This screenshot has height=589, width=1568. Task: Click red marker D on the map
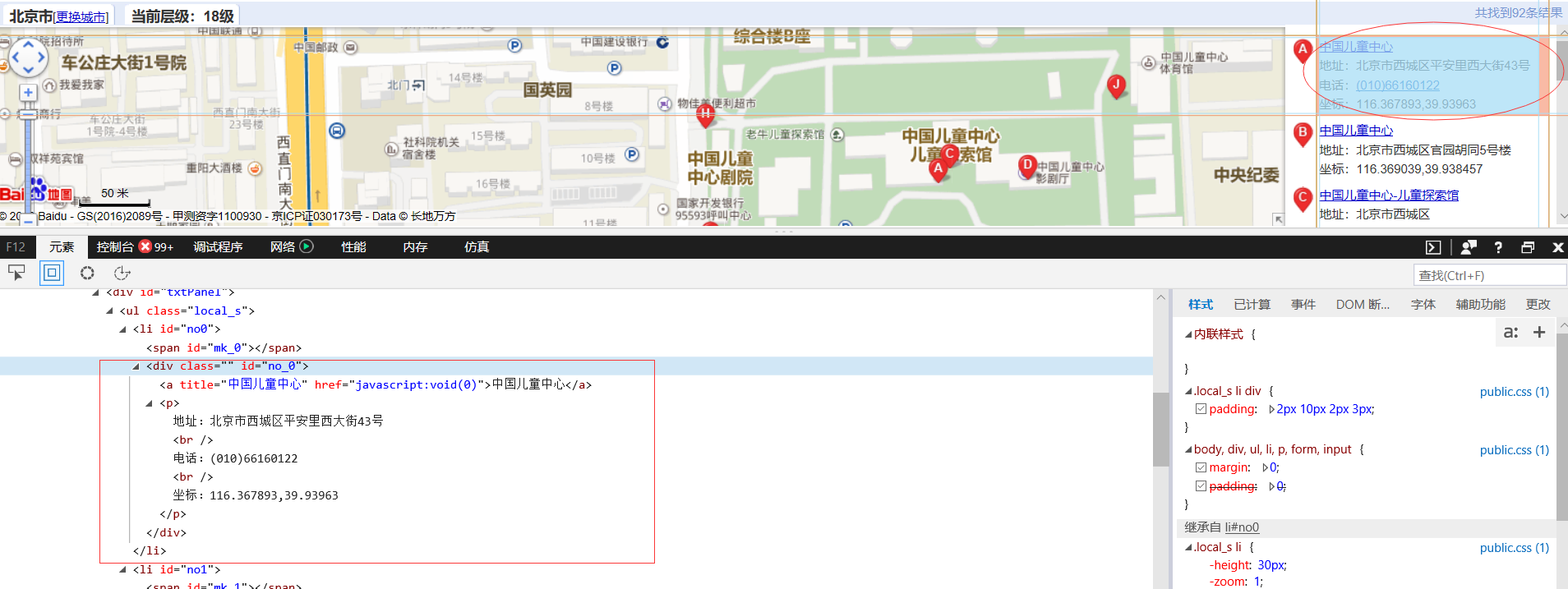pyautogui.click(x=1027, y=167)
